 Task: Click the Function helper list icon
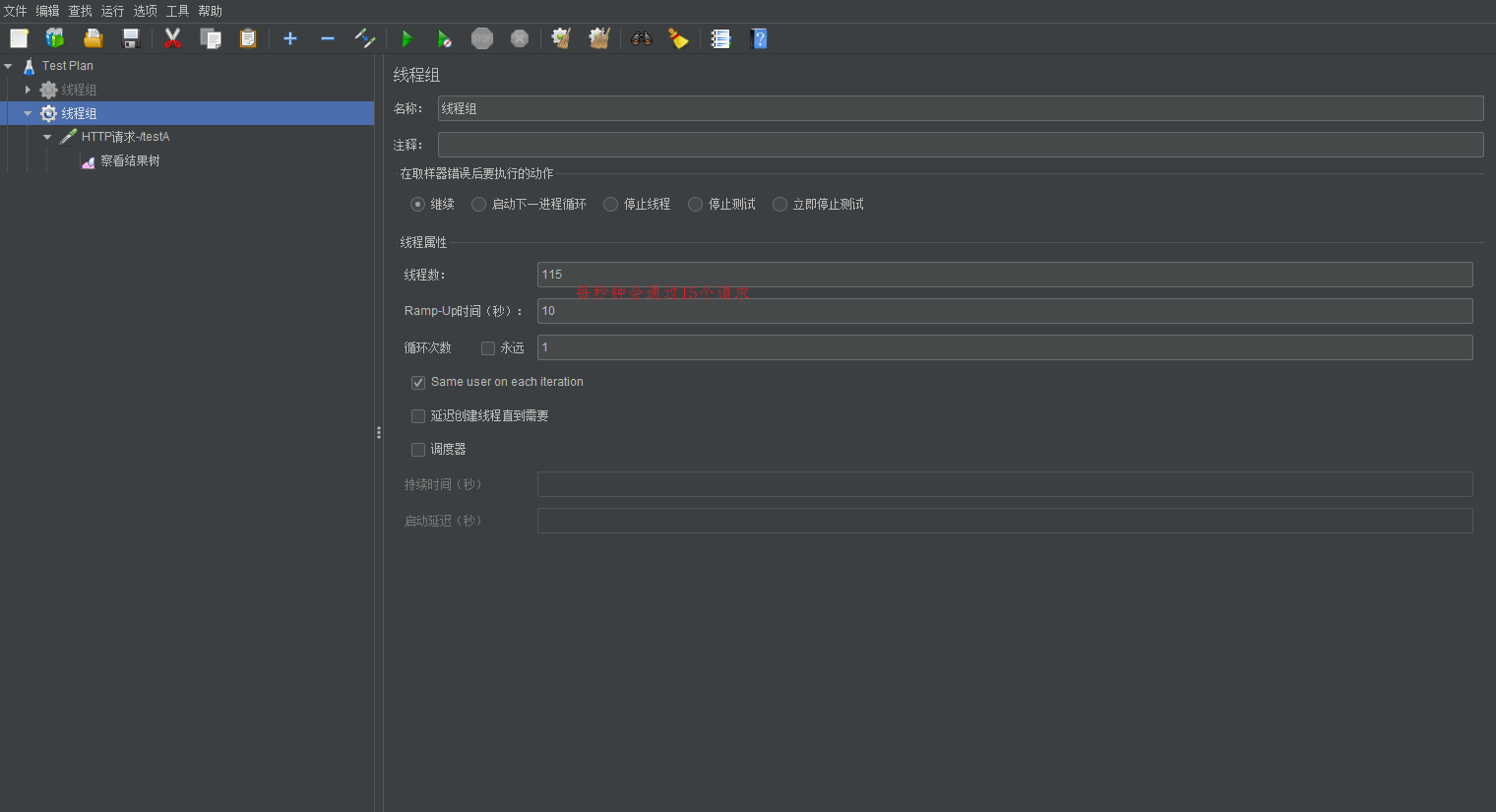click(x=721, y=38)
